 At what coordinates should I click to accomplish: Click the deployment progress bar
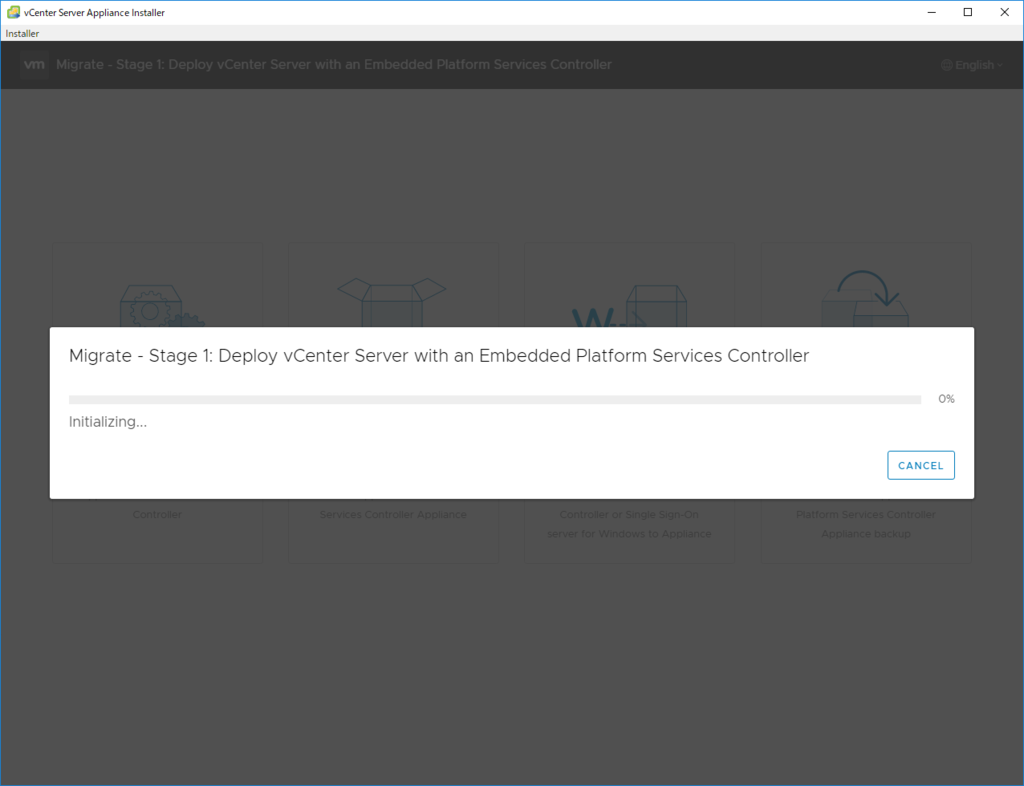click(495, 400)
